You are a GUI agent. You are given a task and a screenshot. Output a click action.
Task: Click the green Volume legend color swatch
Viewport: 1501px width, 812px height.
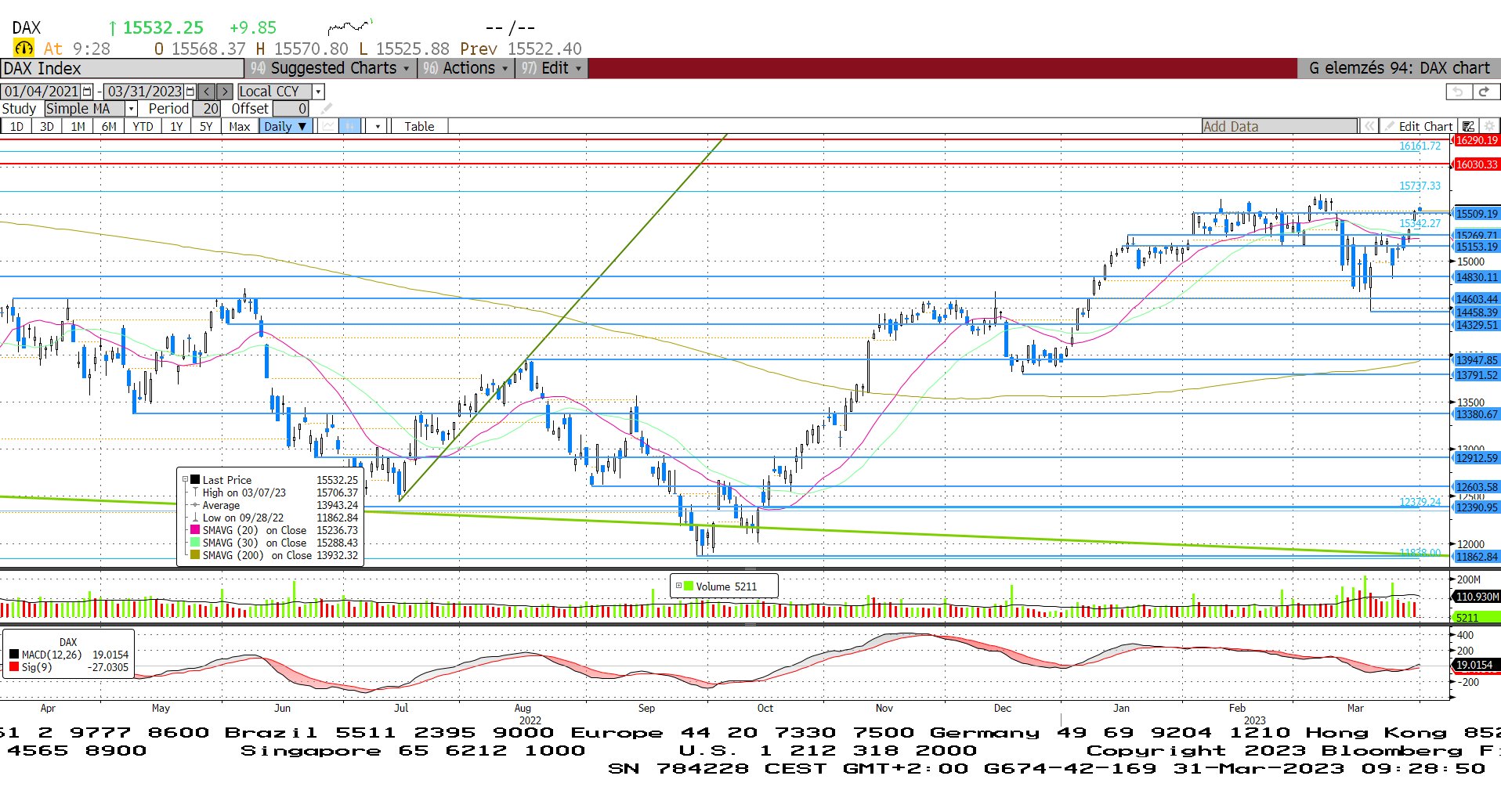(x=689, y=586)
